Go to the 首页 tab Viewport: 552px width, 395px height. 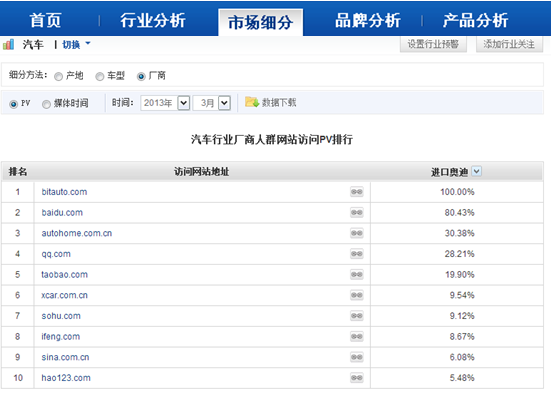pyautogui.click(x=45, y=20)
